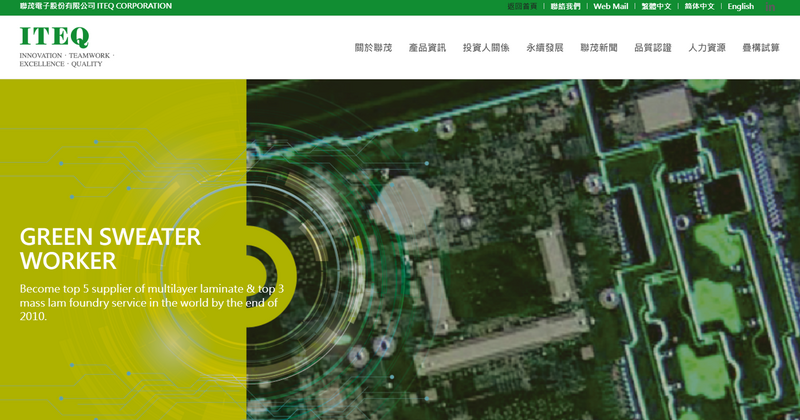The height and width of the screenshot is (420, 800).
Task: Click the multilayer laminate banner description
Action: tap(152, 303)
